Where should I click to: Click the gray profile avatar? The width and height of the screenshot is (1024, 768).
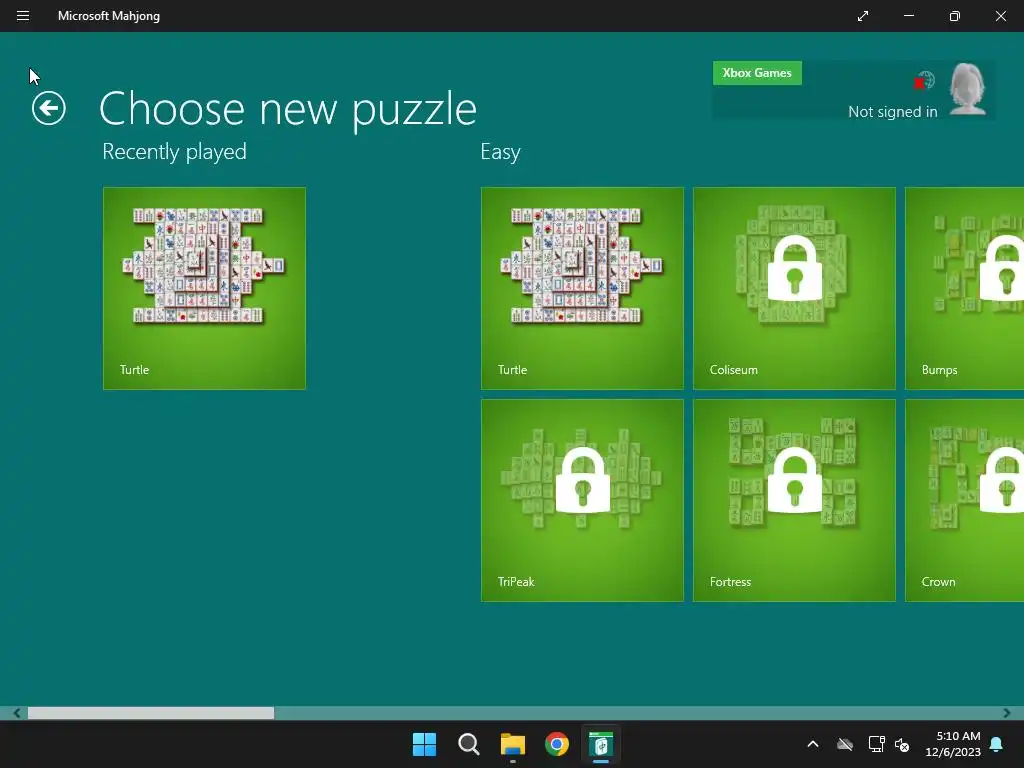[x=967, y=89]
